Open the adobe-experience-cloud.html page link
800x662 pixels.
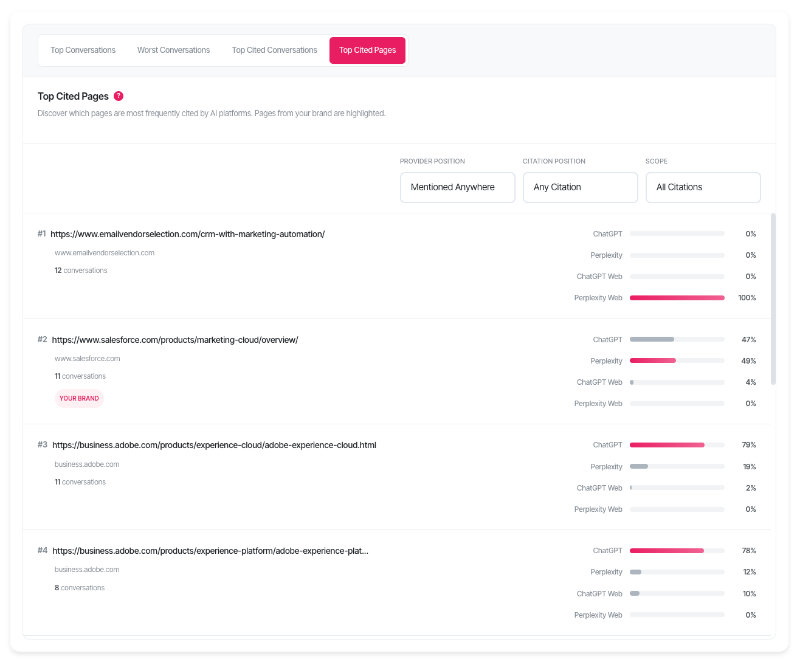[x=214, y=445]
